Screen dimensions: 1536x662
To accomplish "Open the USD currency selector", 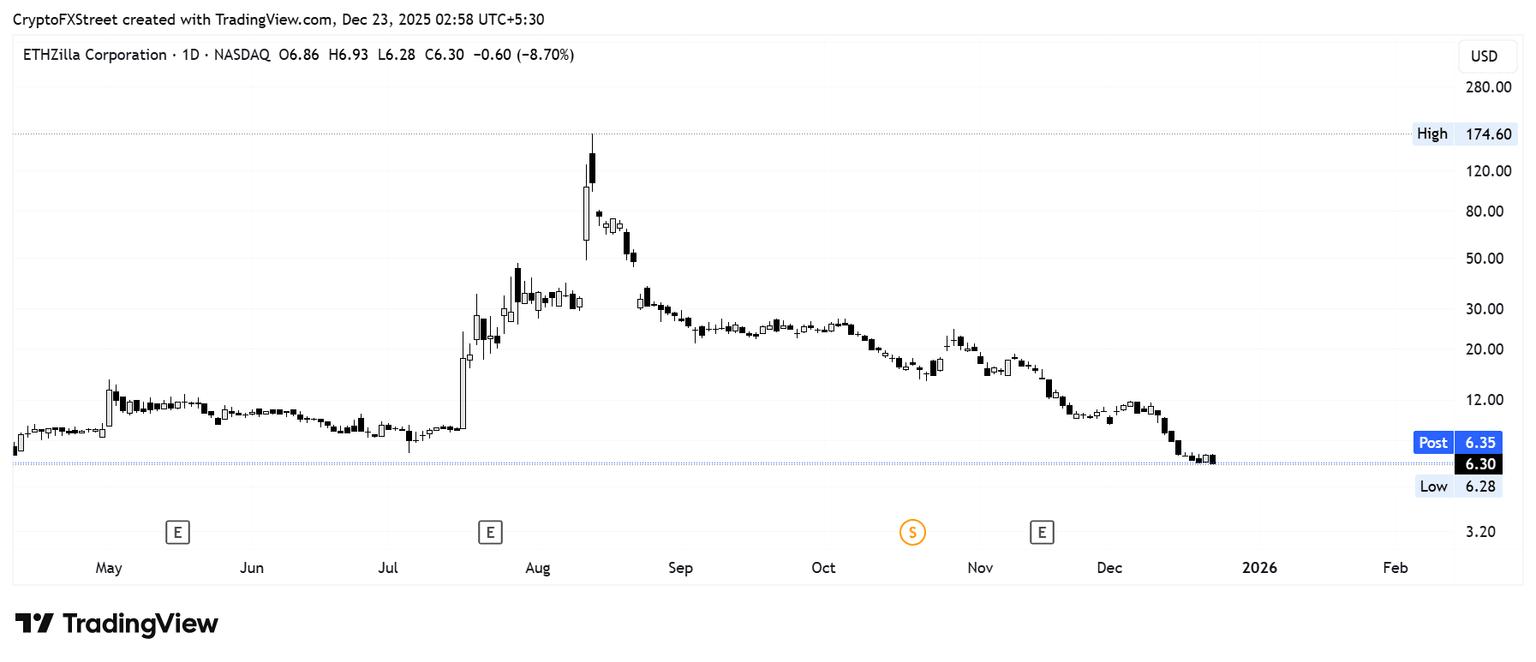I will coord(1484,56).
